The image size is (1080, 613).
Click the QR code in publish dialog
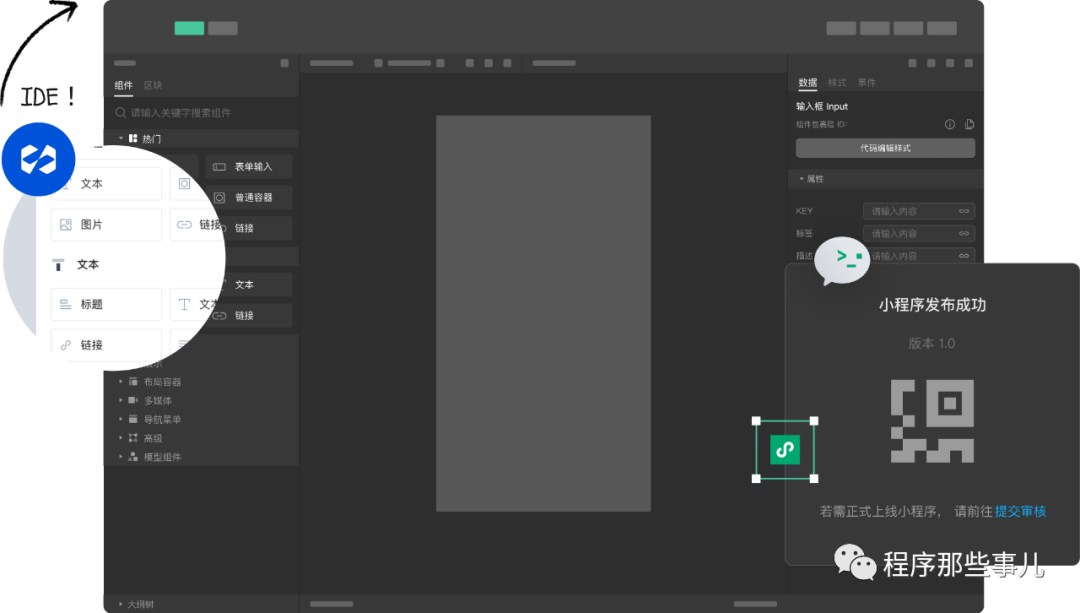click(932, 421)
